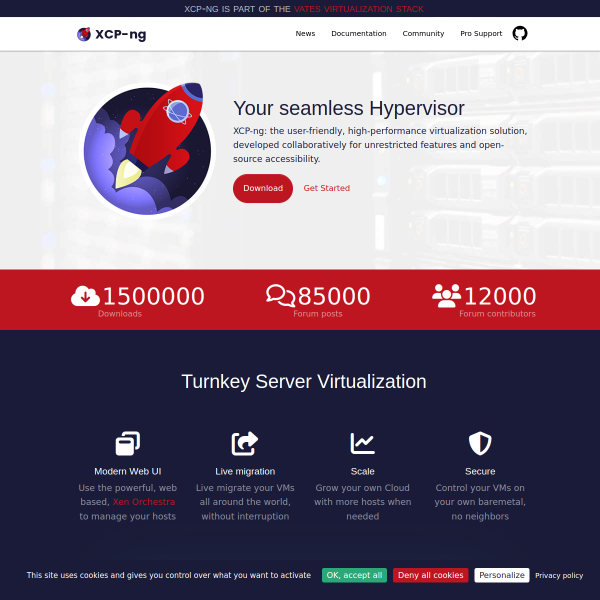Screen dimensions: 600x600
Task: Open the GitHub icon link in header
Action: coord(520,33)
